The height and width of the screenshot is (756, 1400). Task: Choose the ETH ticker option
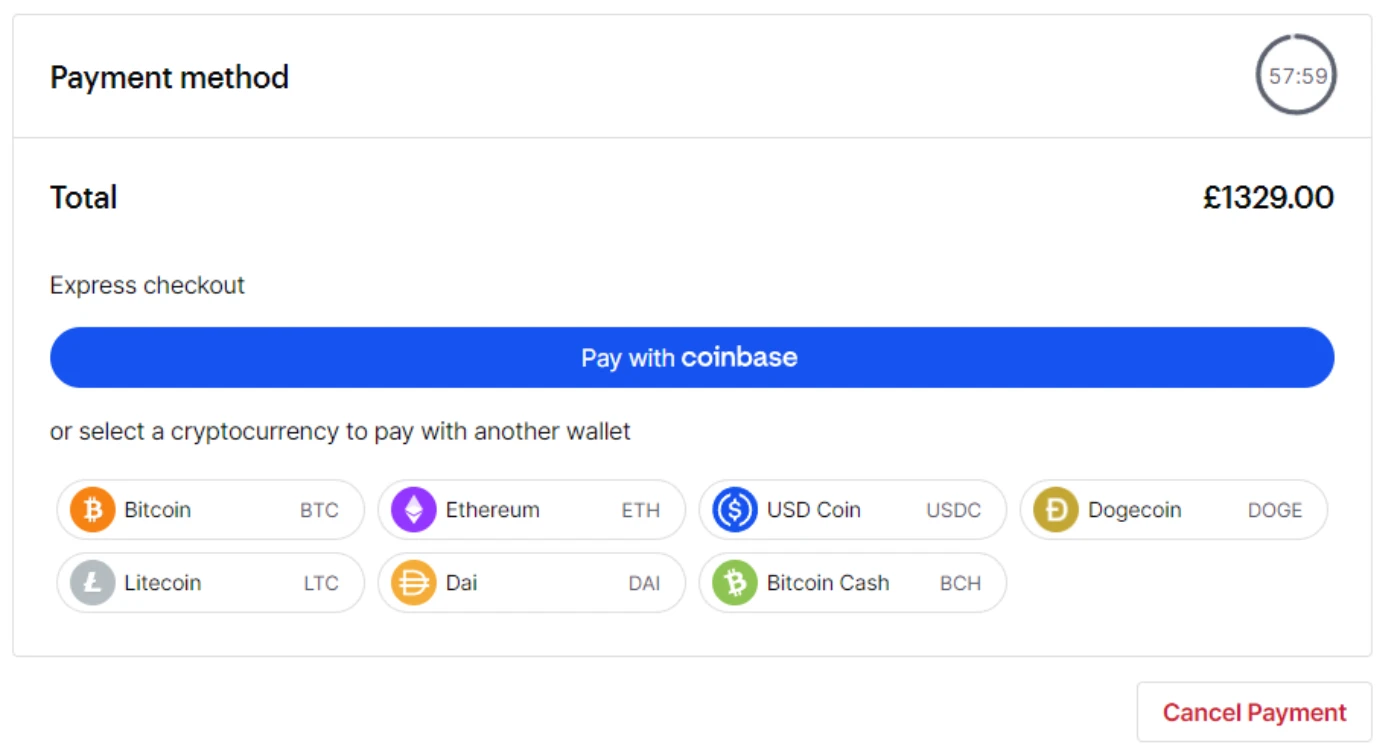pos(641,510)
